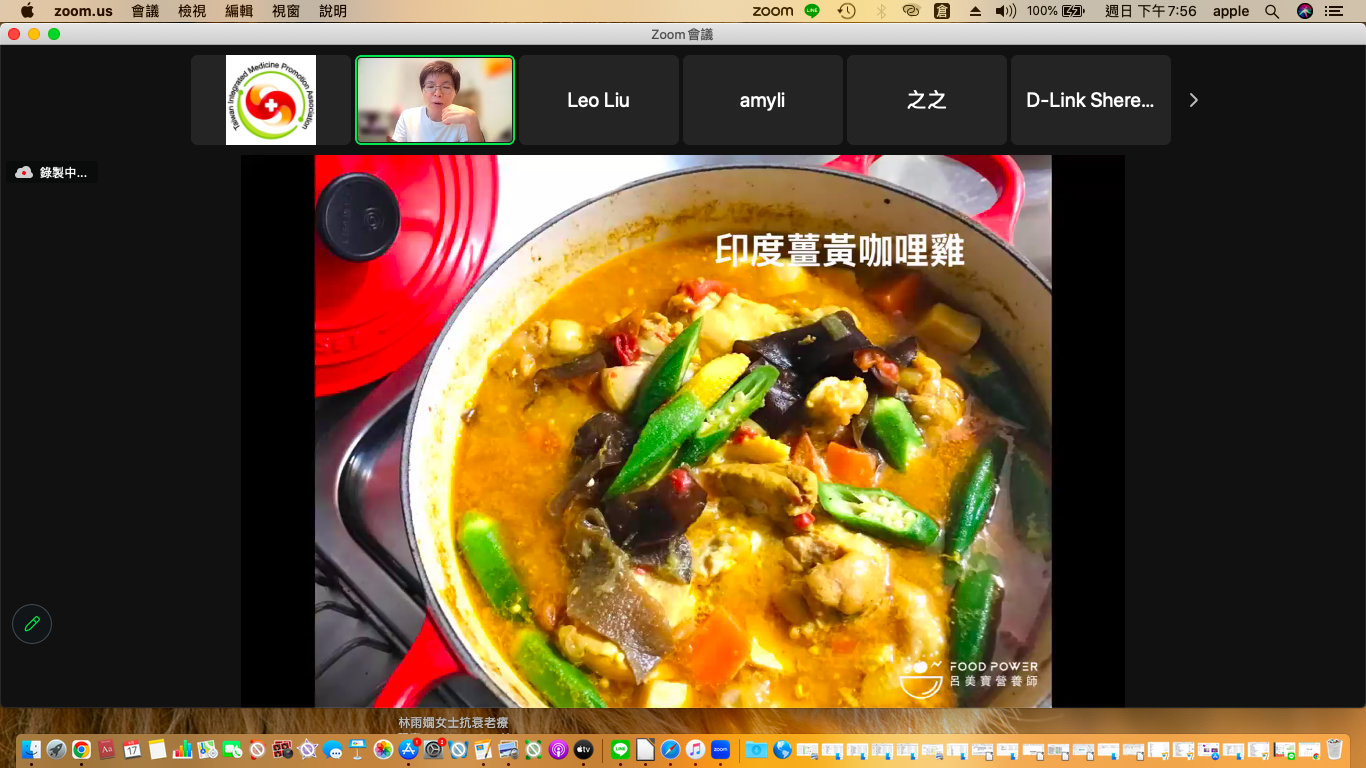Click the active speaker video thumbnail
Image resolution: width=1366 pixels, height=768 pixels.
(x=435, y=100)
